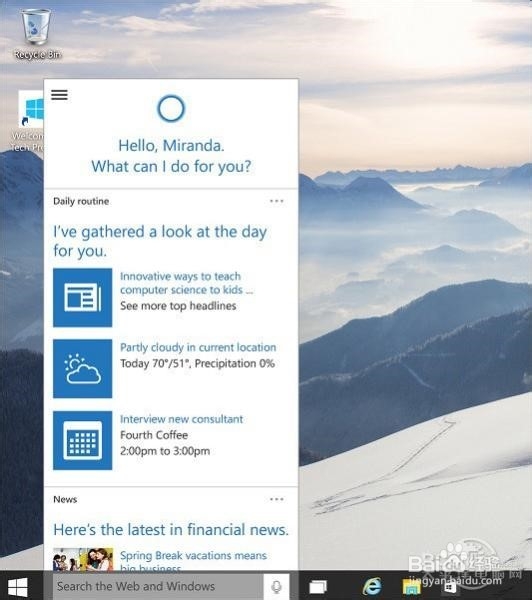Open News section more options dots
Screen dimensions: 532x600
[x=277, y=499]
